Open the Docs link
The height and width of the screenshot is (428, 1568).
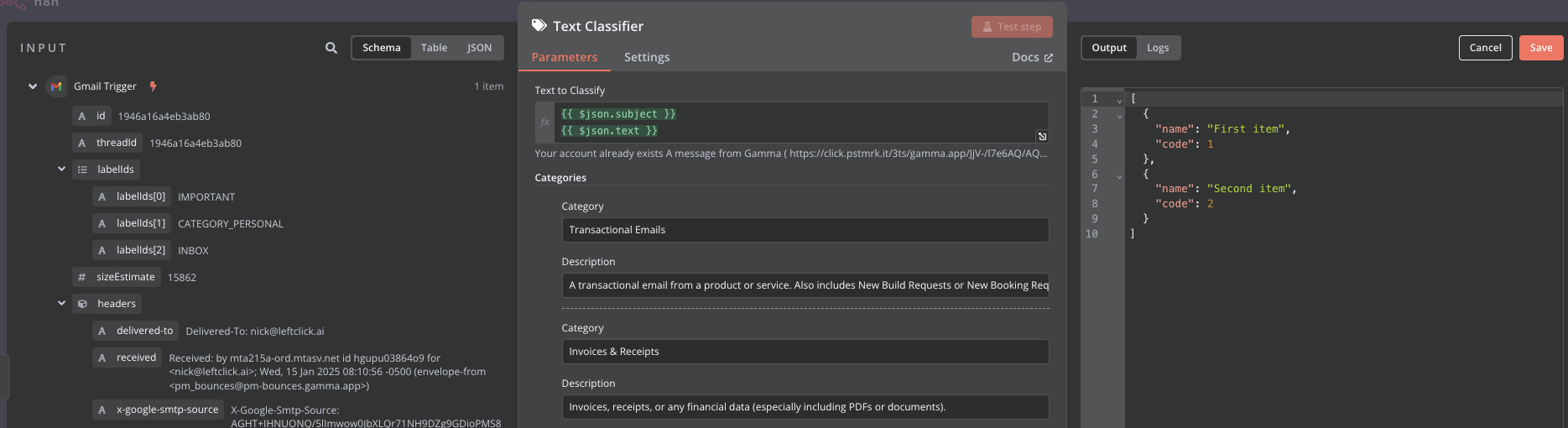click(1031, 57)
